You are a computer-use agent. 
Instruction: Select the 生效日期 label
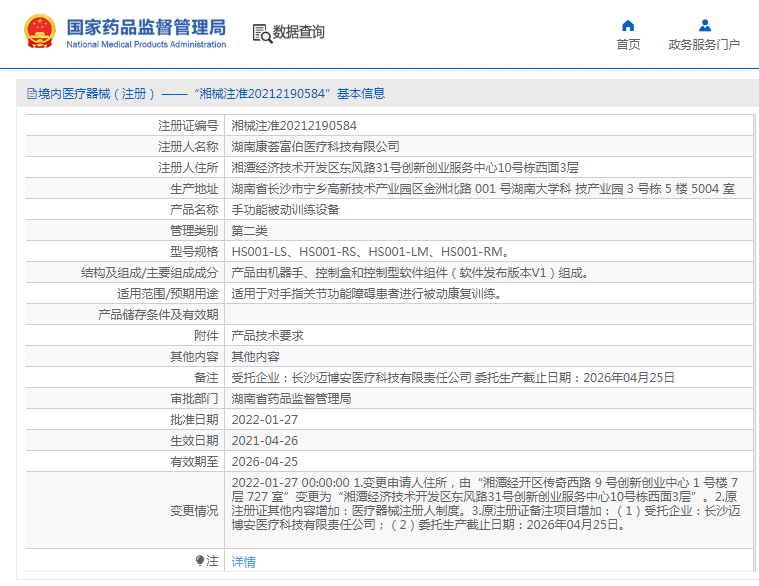pyautogui.click(x=194, y=441)
